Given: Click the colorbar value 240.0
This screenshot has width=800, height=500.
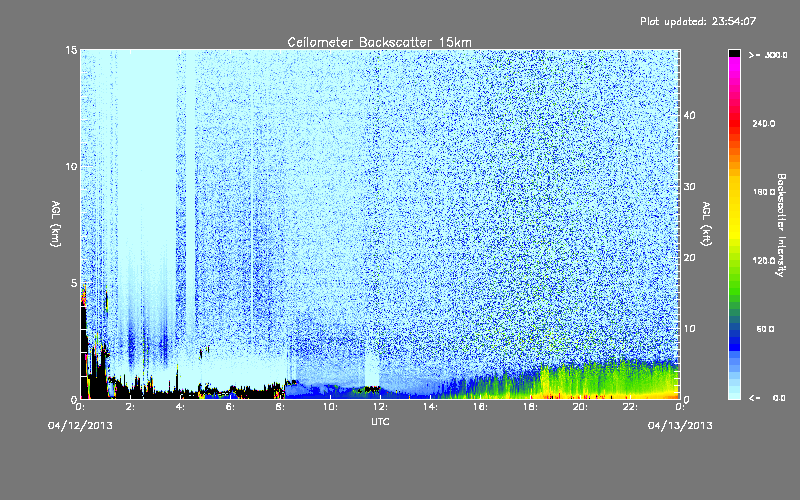Looking at the screenshot, I should pyautogui.click(x=764, y=124).
